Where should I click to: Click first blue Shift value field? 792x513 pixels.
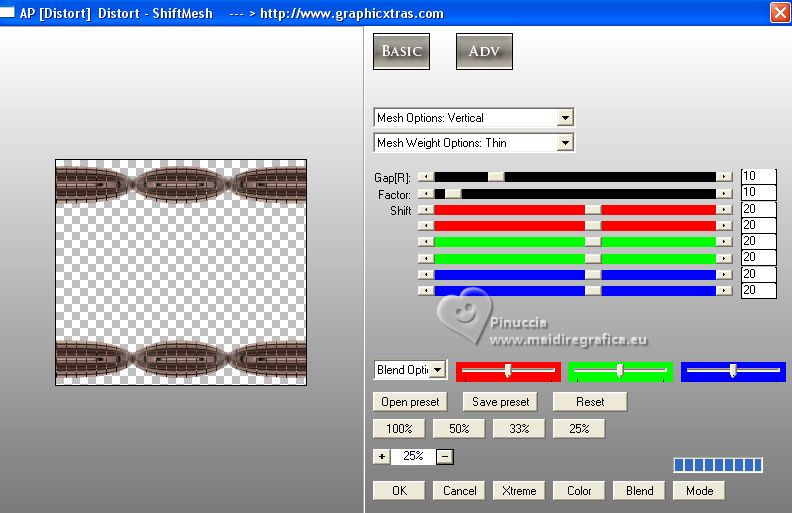click(x=758, y=274)
